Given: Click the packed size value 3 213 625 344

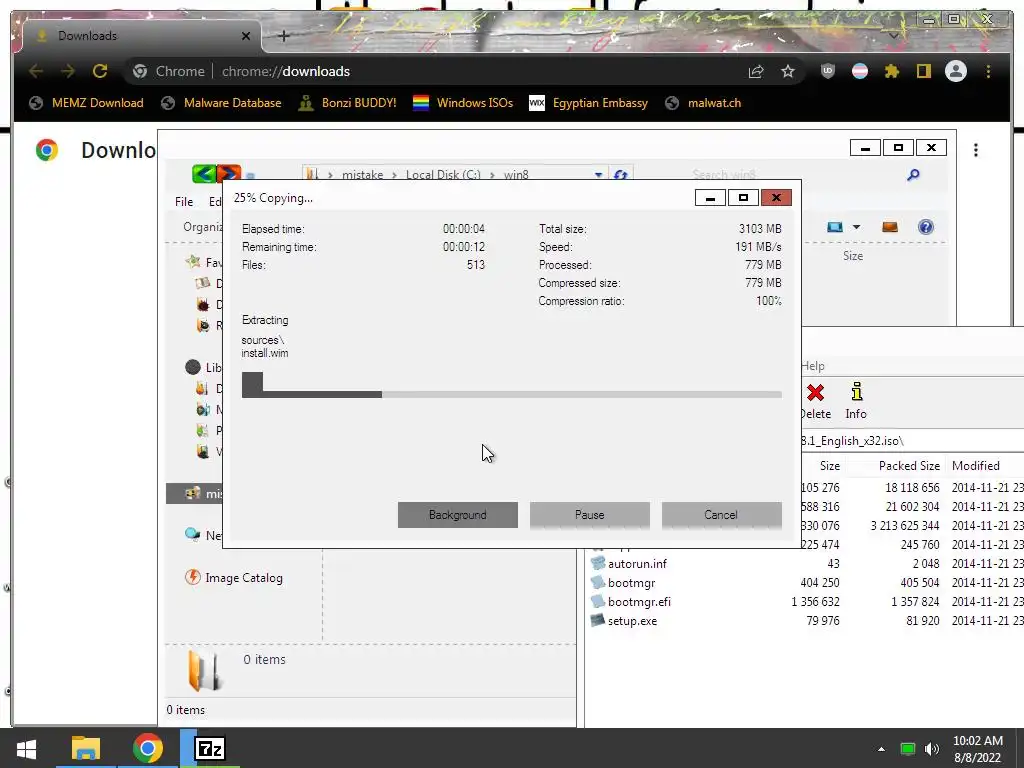Looking at the screenshot, I should [905, 525].
